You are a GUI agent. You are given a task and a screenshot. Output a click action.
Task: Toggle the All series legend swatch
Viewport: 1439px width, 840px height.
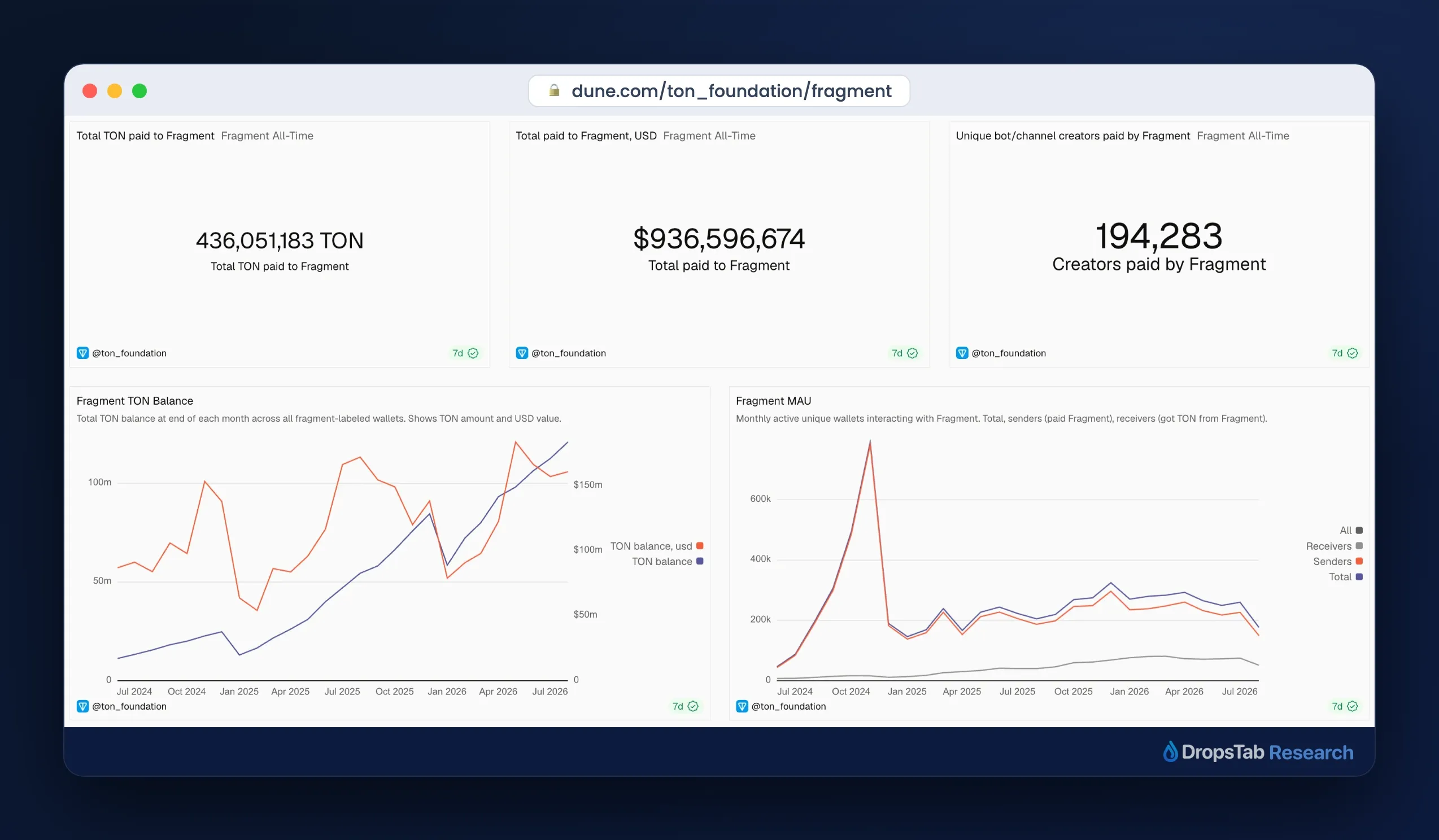tap(1359, 531)
